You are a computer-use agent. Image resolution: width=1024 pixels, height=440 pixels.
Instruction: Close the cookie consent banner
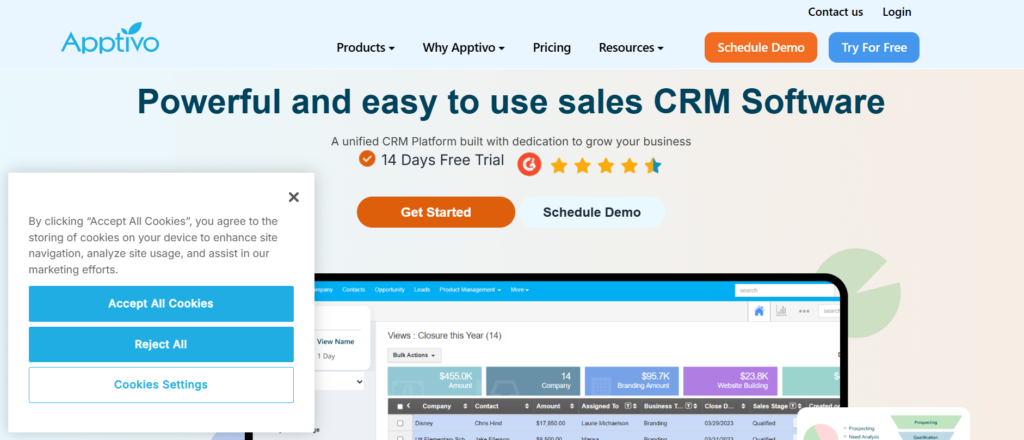click(x=293, y=197)
